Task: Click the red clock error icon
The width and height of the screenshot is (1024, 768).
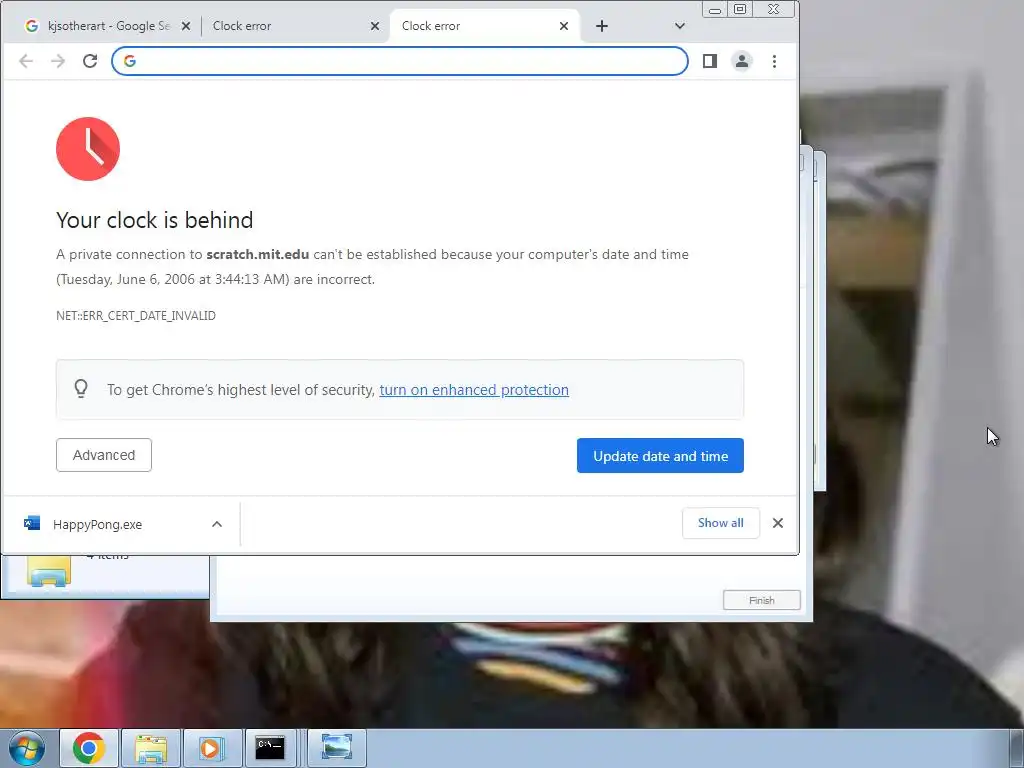Action: pyautogui.click(x=88, y=149)
